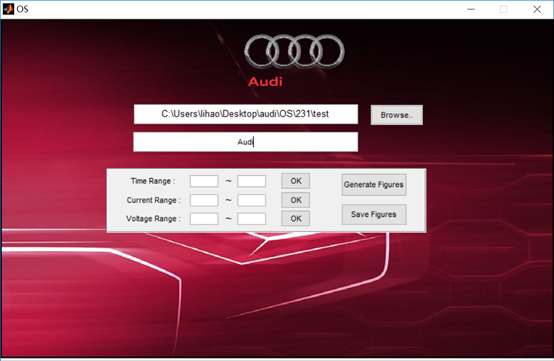Confirm Time Range with OK
The width and height of the screenshot is (554, 361).
[x=296, y=181]
